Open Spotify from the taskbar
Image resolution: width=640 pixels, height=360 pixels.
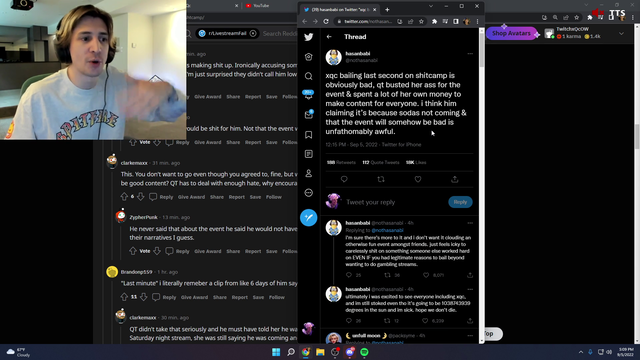(x=364, y=352)
